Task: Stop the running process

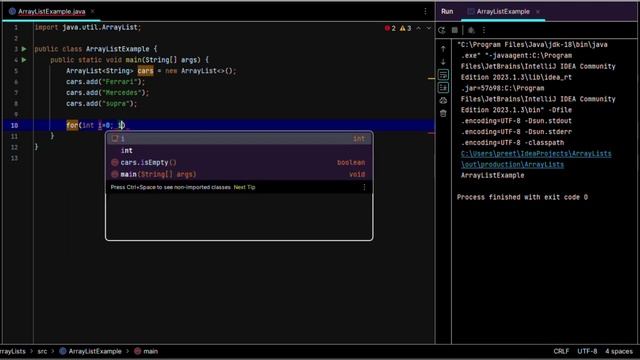Action: [x=455, y=30]
